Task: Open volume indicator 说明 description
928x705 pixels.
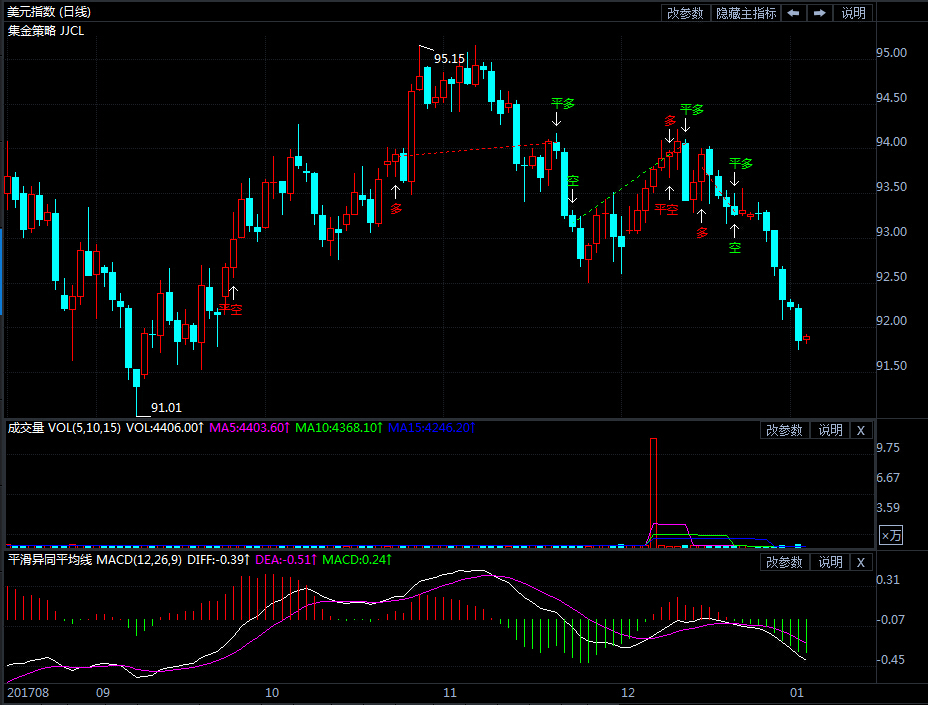Action: coord(830,430)
